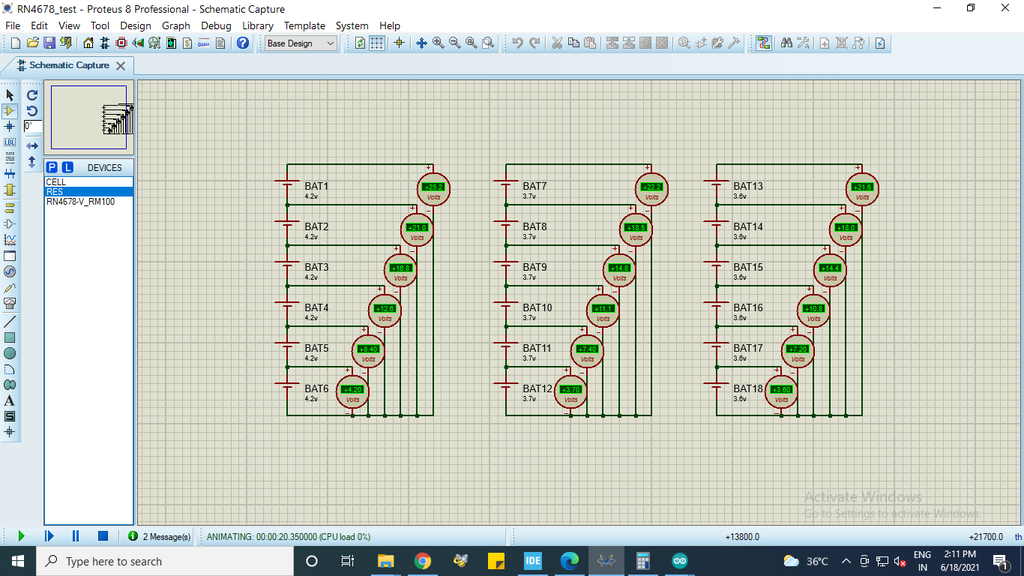
Task: Select the Component Mode tool
Action: point(9,110)
